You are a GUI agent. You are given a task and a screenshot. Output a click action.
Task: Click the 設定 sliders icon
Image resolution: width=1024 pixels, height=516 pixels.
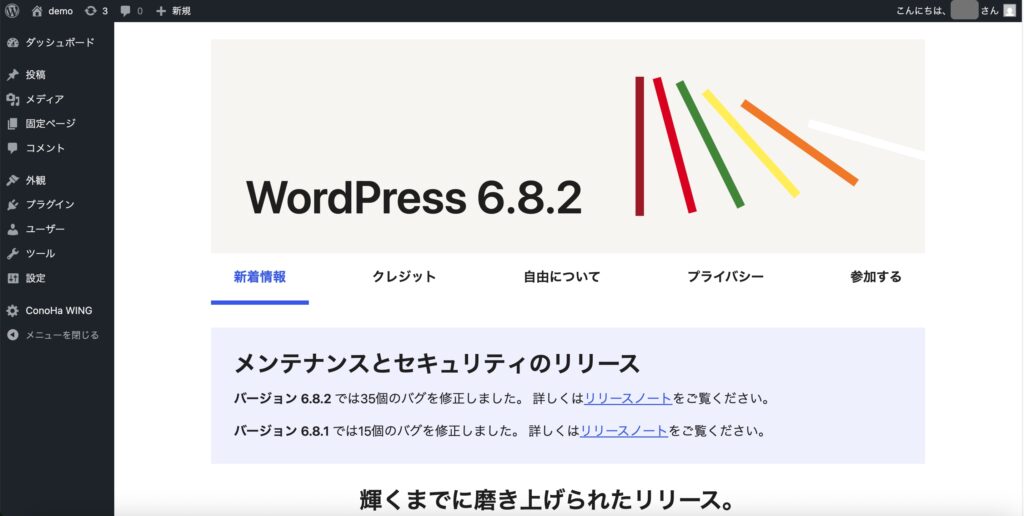coord(12,278)
